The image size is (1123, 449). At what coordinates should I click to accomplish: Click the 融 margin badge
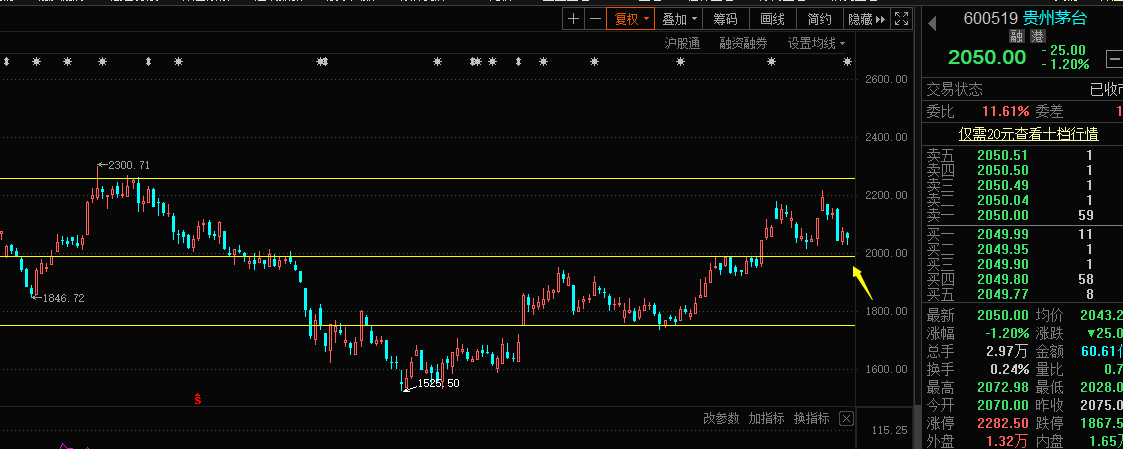click(x=1017, y=37)
